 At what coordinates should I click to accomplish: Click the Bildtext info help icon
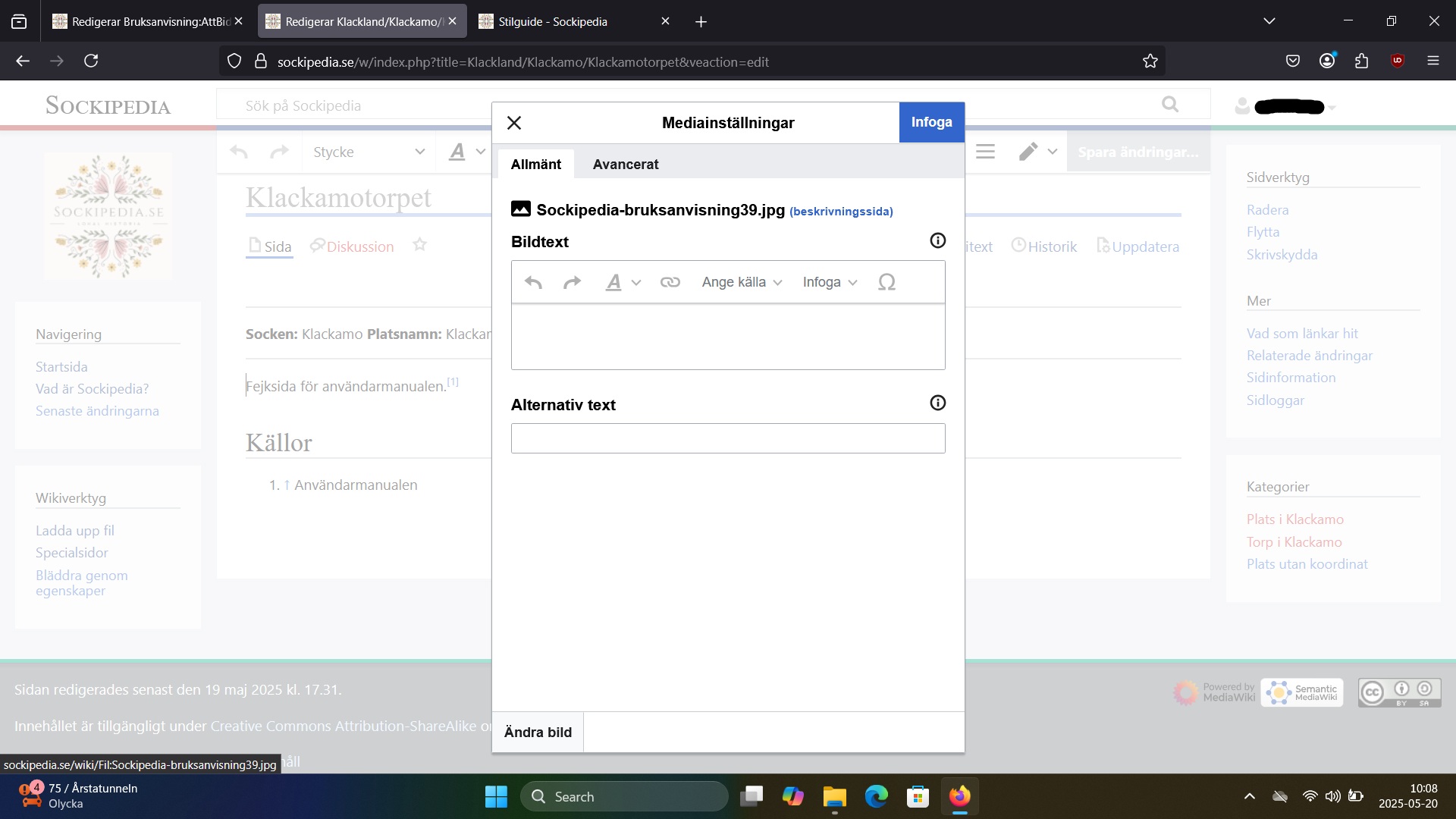tap(937, 240)
